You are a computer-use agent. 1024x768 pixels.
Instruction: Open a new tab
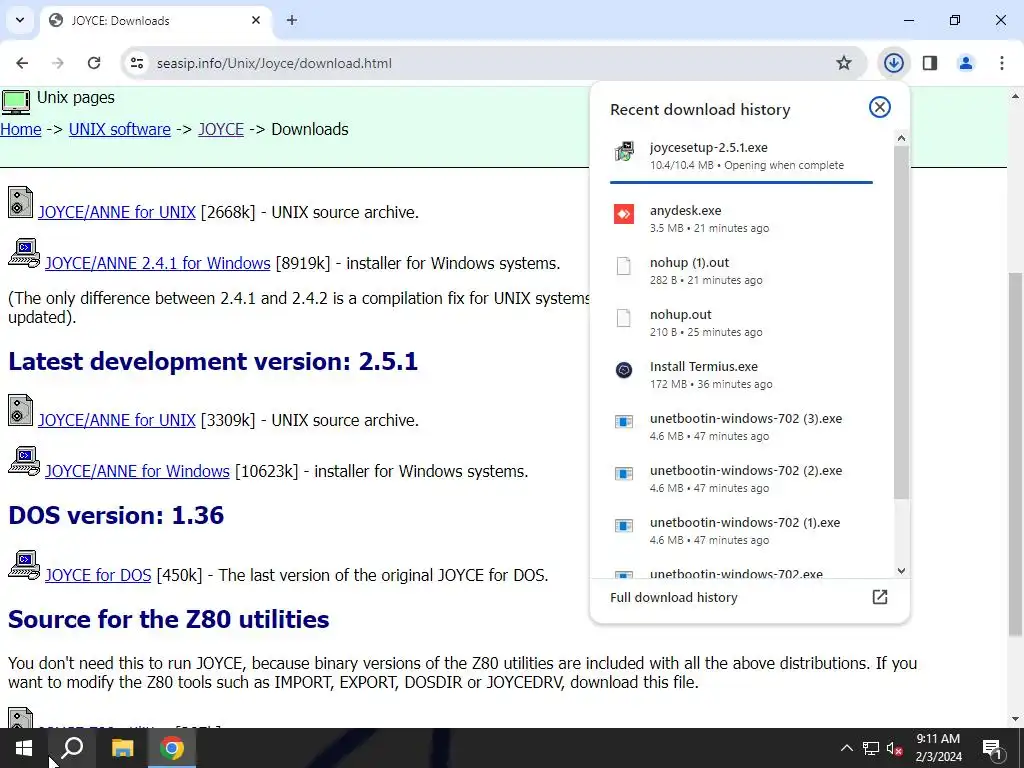(x=292, y=20)
